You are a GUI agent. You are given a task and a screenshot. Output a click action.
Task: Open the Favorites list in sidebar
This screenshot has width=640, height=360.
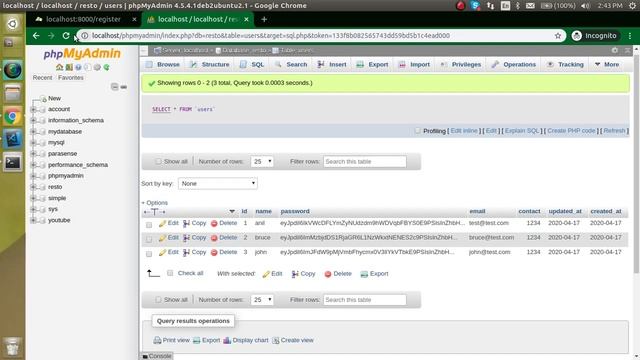(71, 78)
